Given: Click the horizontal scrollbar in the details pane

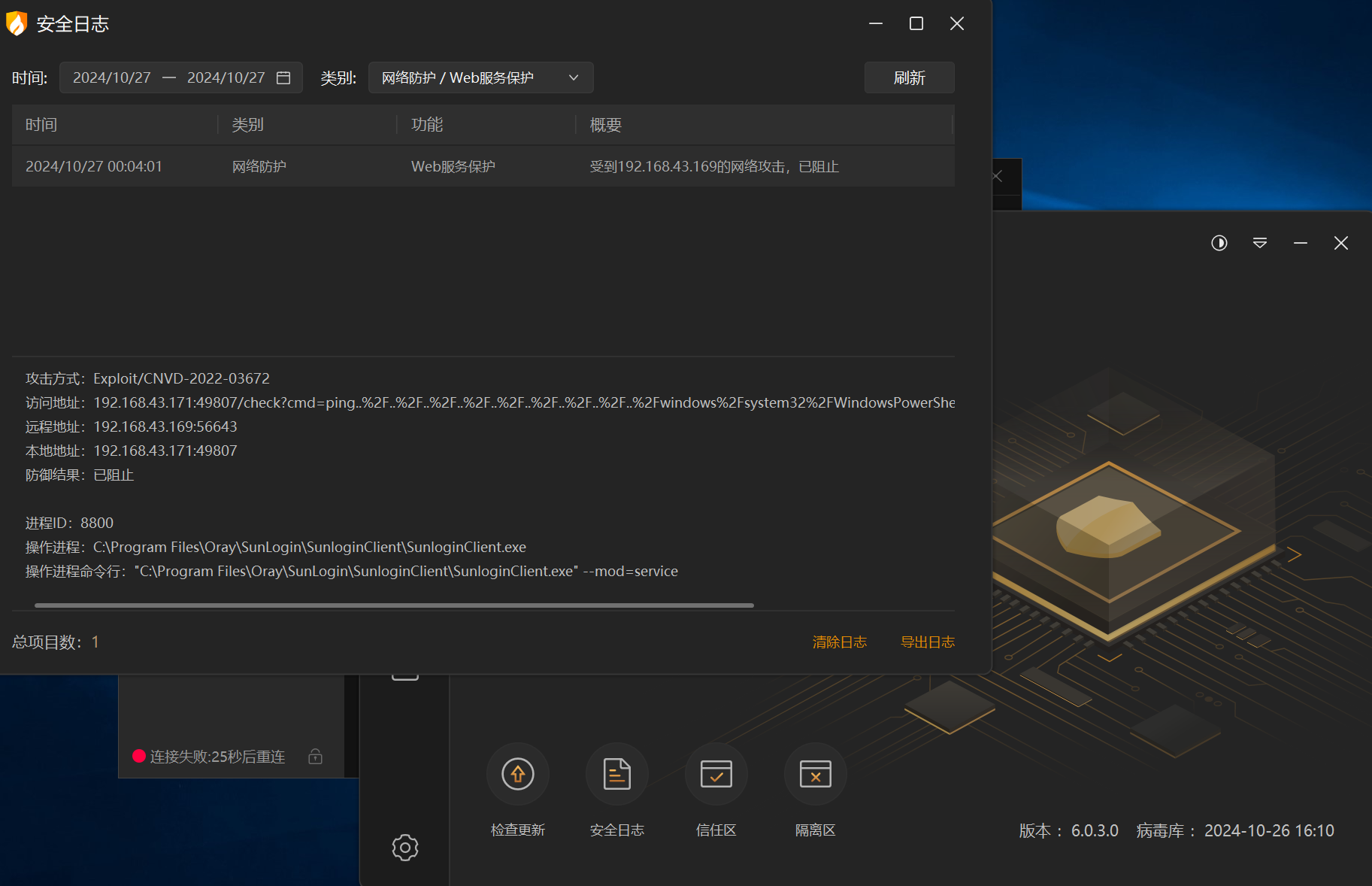Looking at the screenshot, I should coord(394,605).
